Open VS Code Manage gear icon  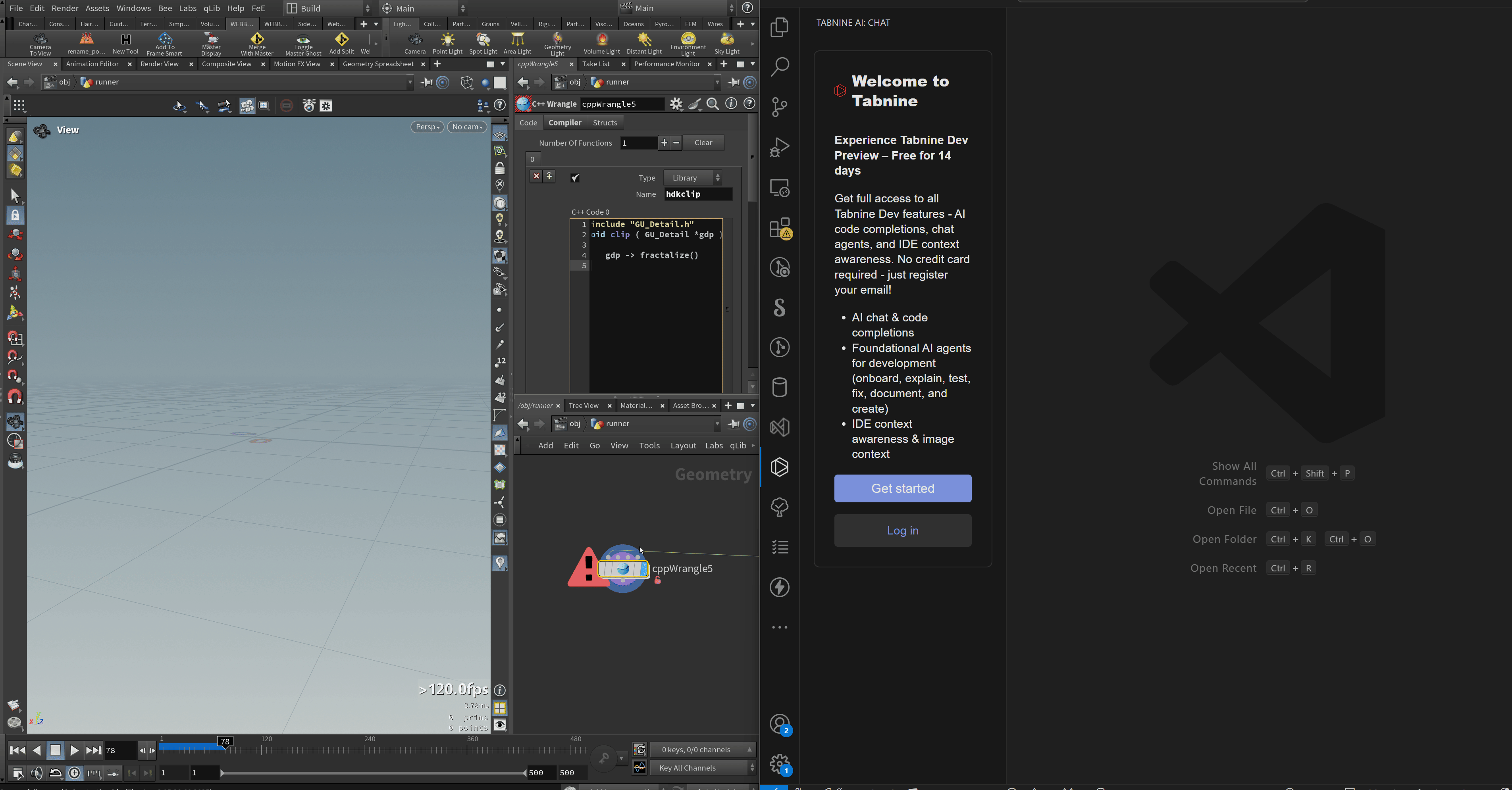tap(780, 763)
